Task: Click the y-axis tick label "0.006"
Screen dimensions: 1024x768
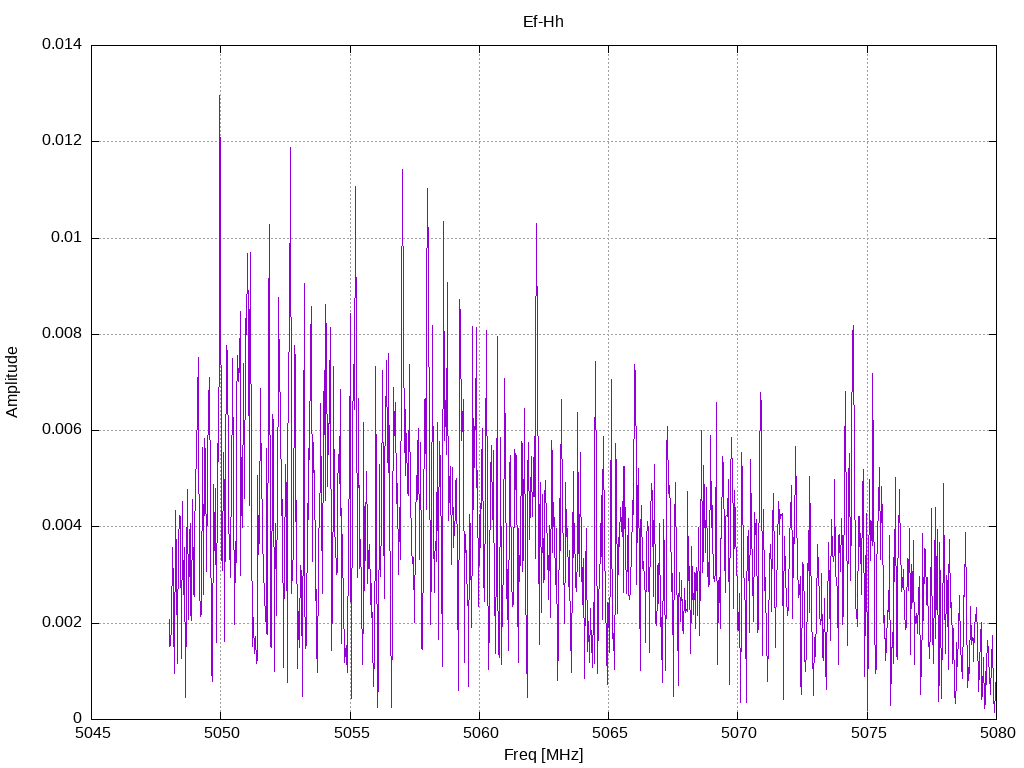Action: pyautogui.click(x=62, y=430)
